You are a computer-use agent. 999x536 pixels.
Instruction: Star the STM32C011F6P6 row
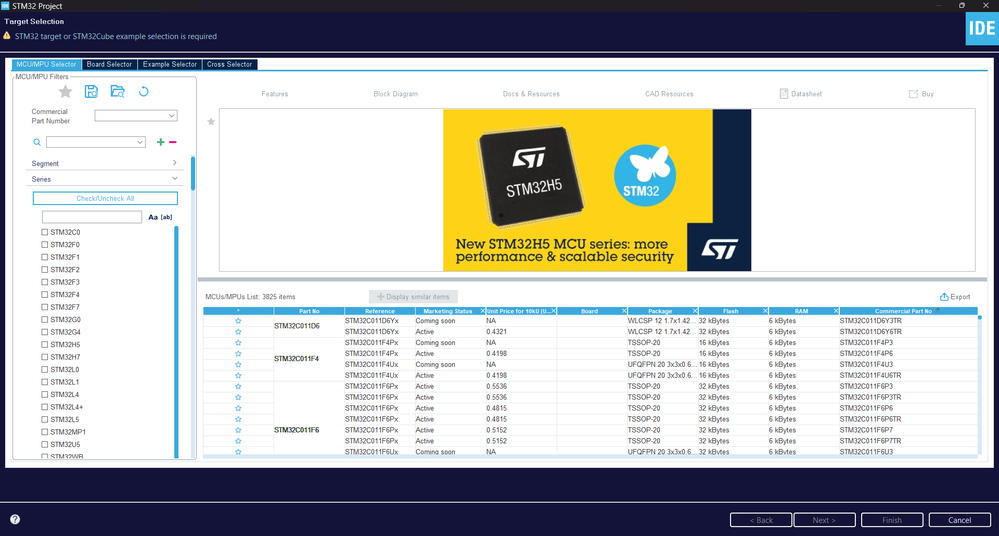pyautogui.click(x=238, y=409)
